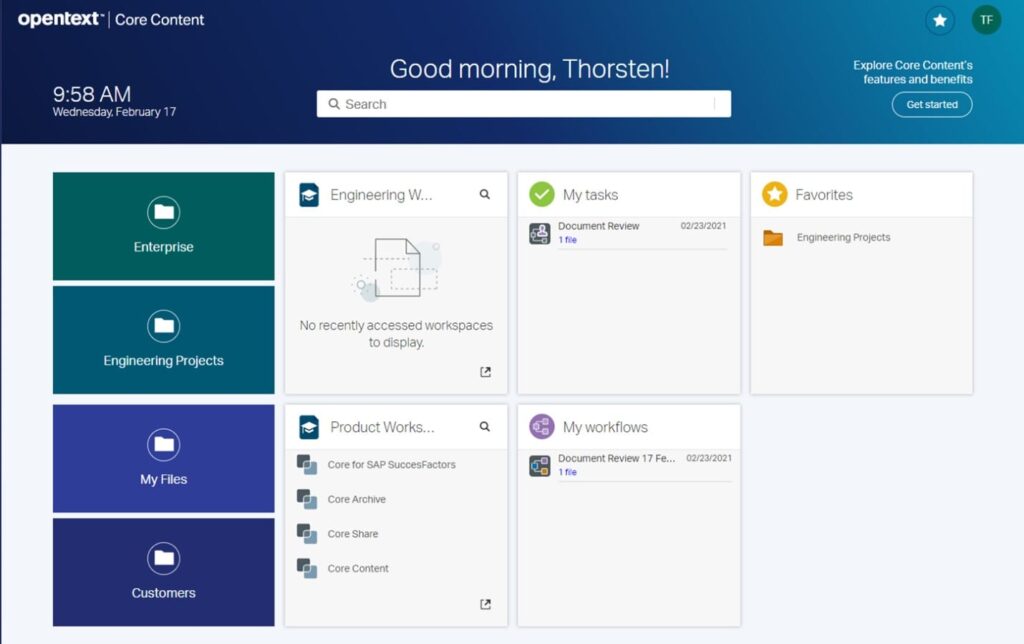
Task: Open external link icon on Product Workspaces card
Action: tap(485, 604)
